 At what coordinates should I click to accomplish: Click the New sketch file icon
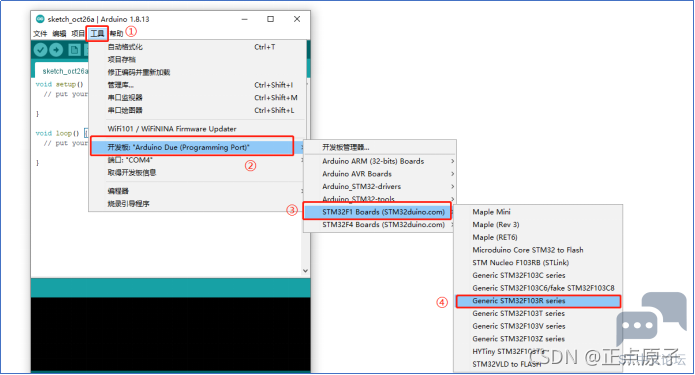click(x=74, y=50)
